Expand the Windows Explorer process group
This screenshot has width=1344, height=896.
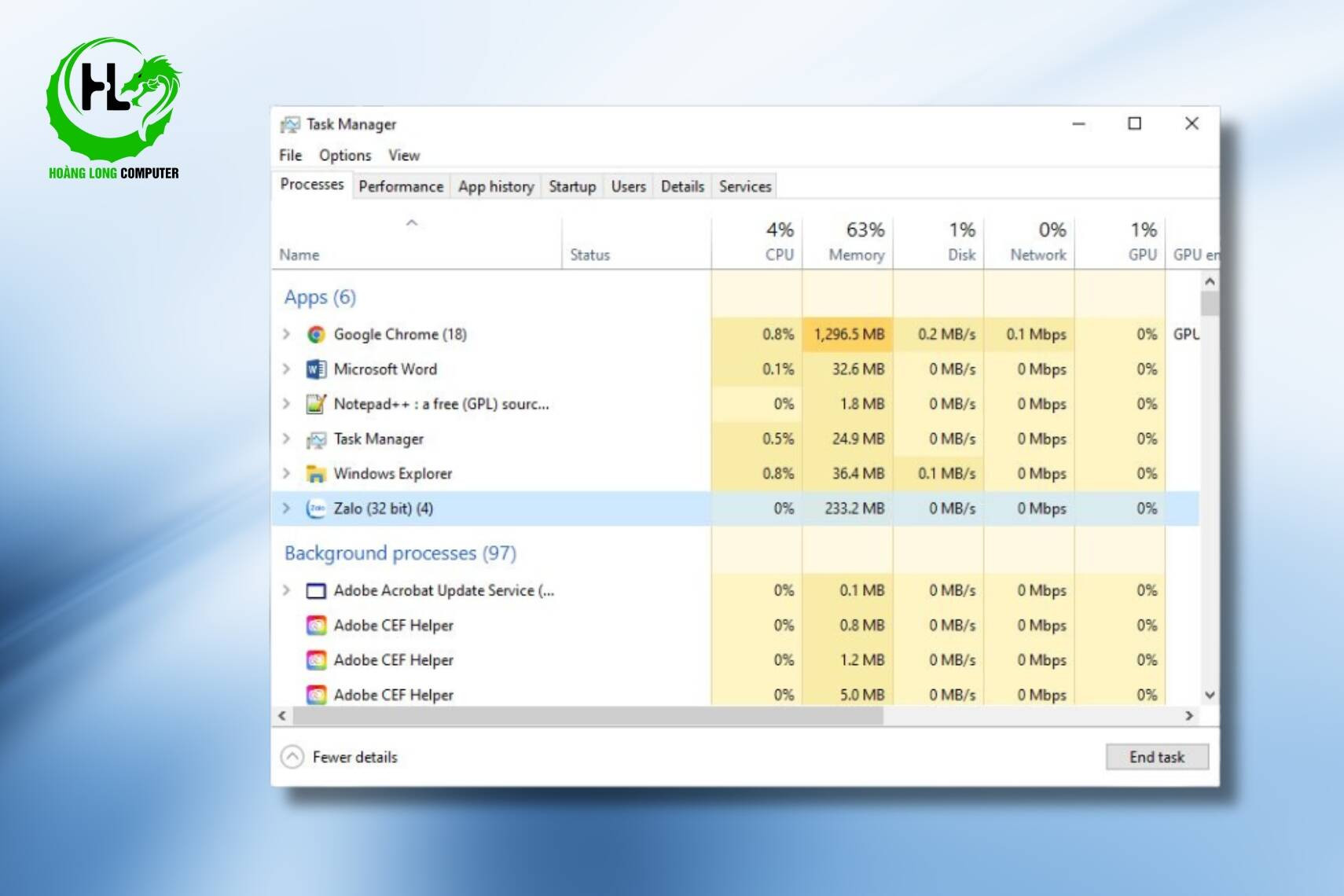coord(287,473)
